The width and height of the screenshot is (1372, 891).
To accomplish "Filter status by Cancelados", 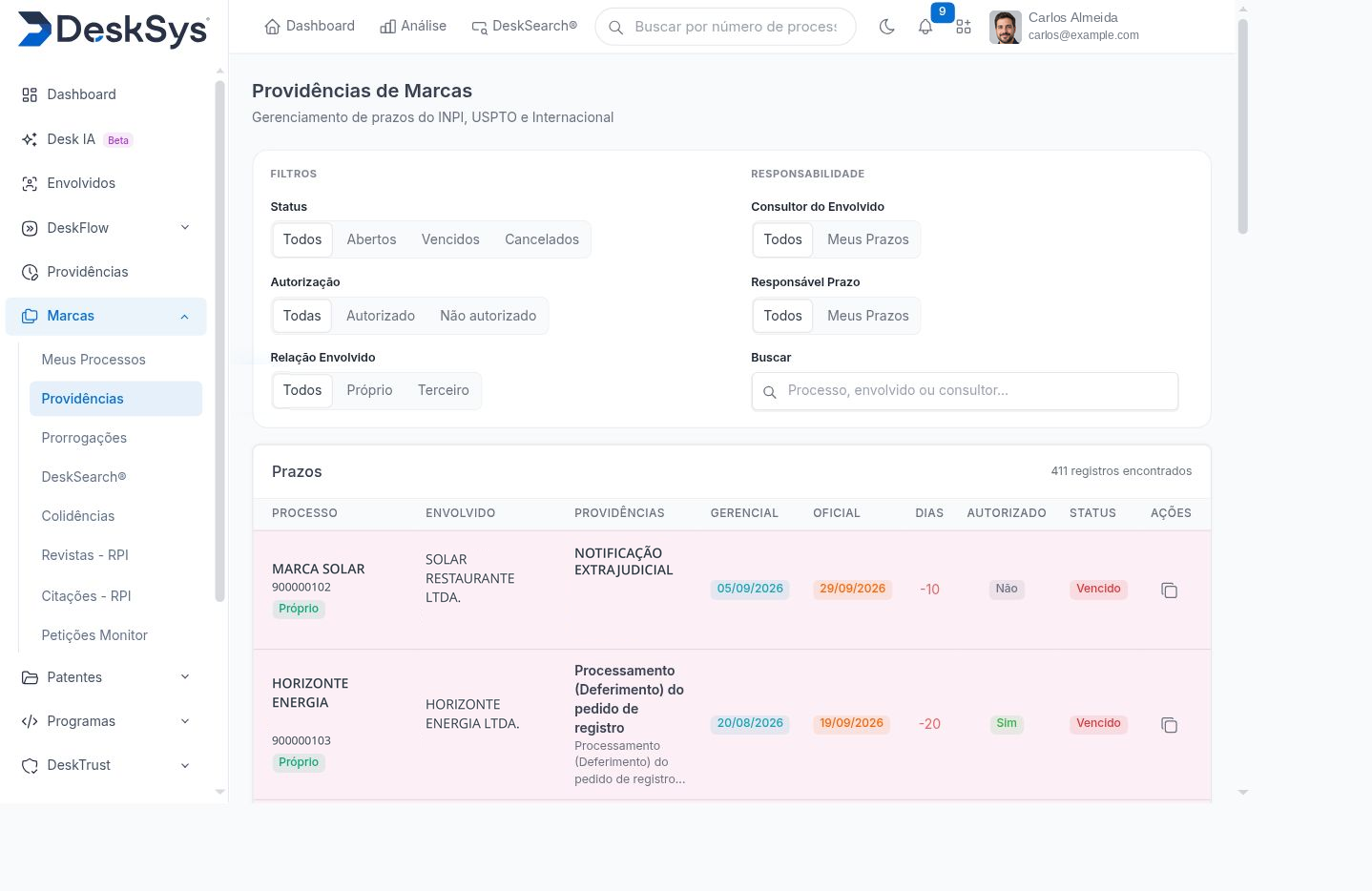I will pos(542,239).
